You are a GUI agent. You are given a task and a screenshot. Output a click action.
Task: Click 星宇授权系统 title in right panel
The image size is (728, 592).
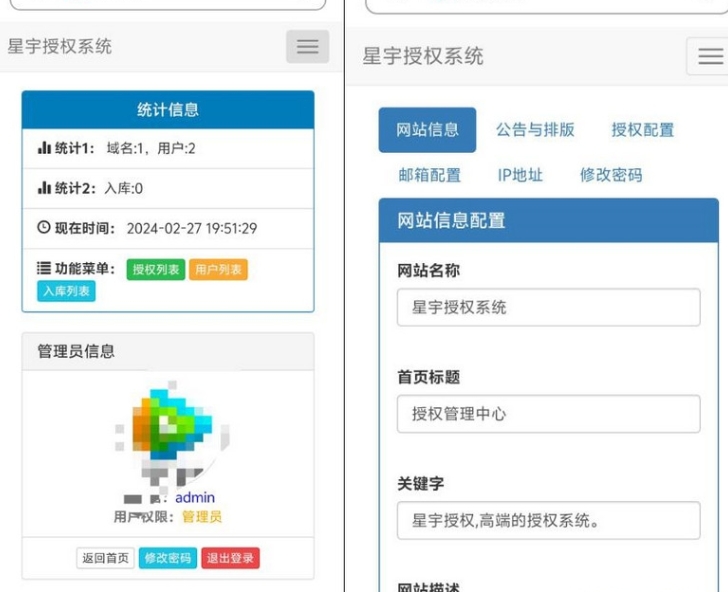[x=423, y=56]
